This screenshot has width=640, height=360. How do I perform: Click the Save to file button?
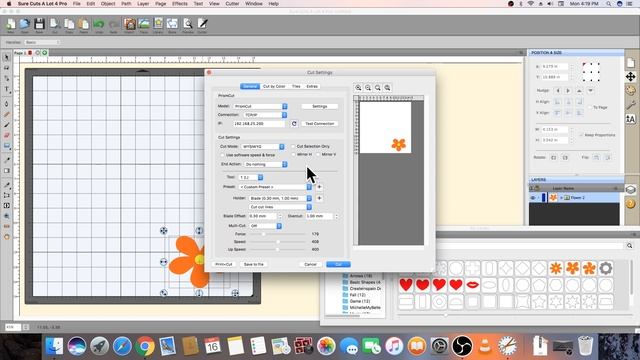[253, 264]
